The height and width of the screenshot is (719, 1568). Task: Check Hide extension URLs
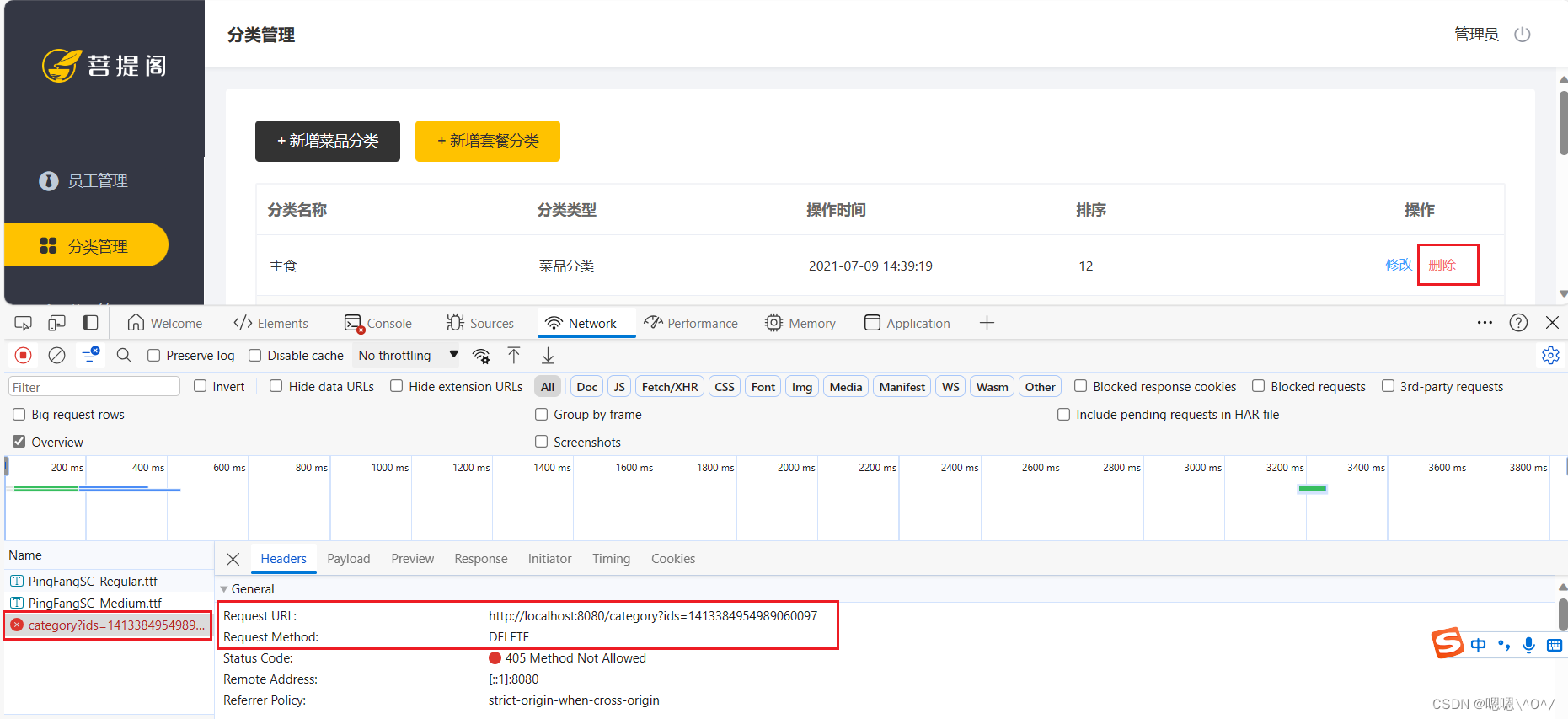click(396, 386)
